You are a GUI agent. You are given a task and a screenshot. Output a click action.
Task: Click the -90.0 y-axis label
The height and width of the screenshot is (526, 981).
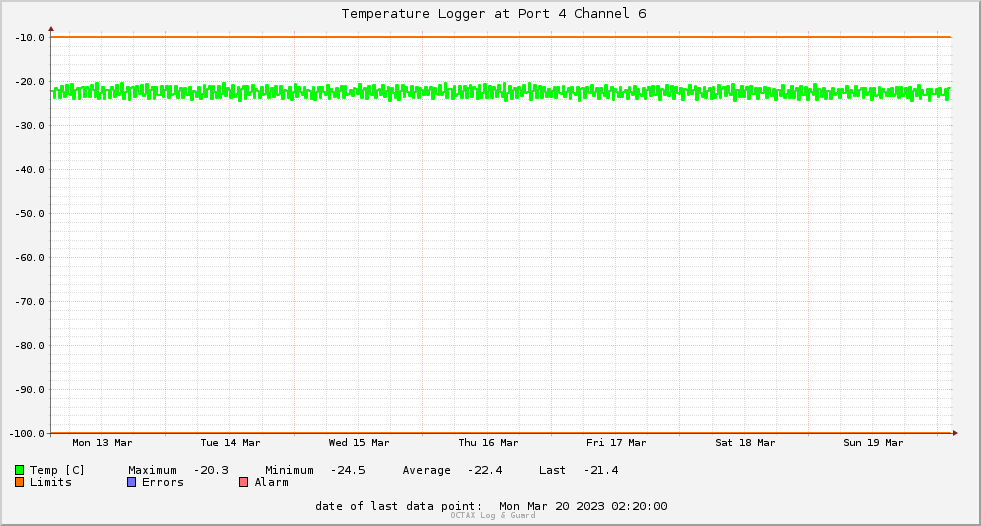[x=29, y=390]
